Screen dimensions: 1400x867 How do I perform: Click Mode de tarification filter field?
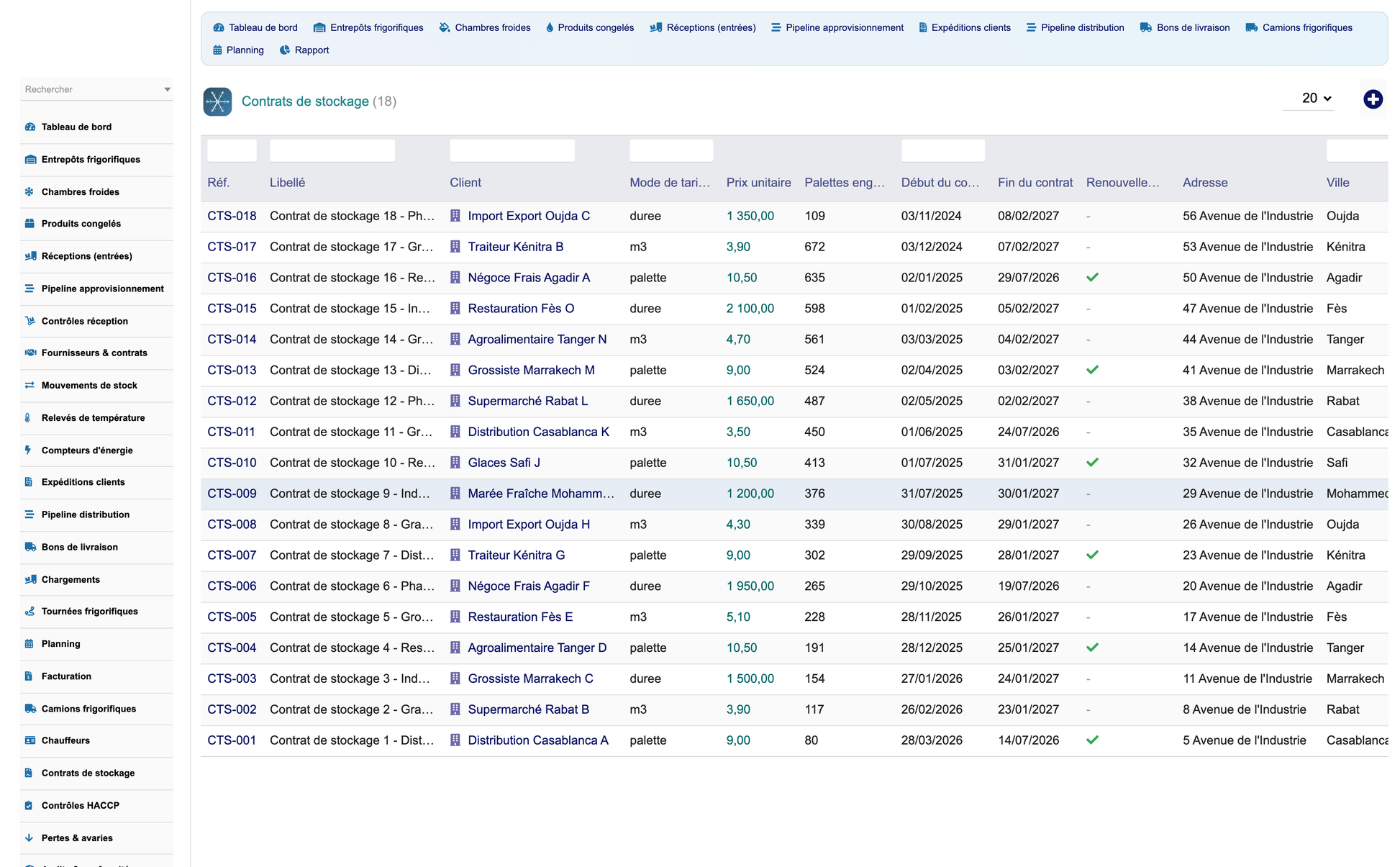tap(671, 150)
